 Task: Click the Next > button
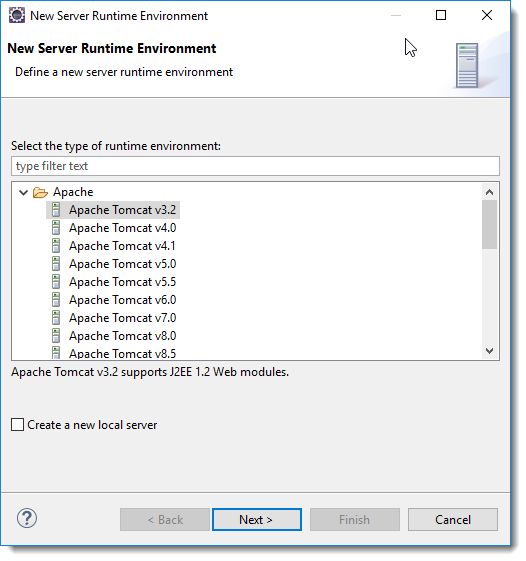tap(257, 519)
